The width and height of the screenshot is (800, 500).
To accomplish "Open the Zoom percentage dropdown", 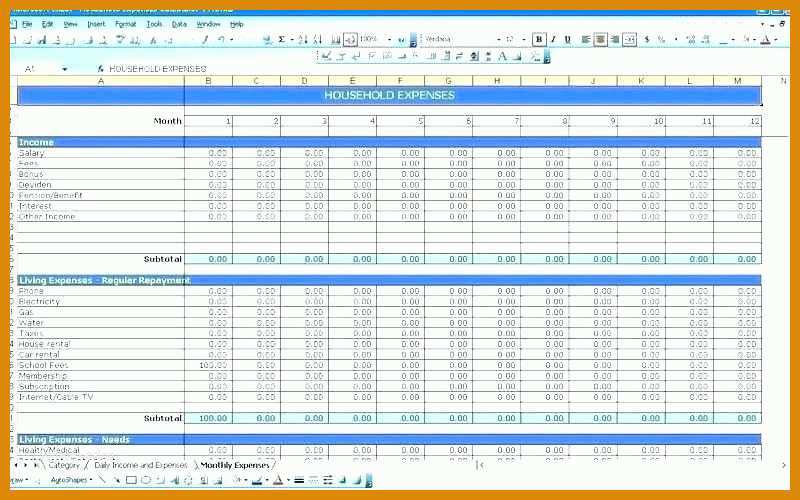I will pos(389,39).
